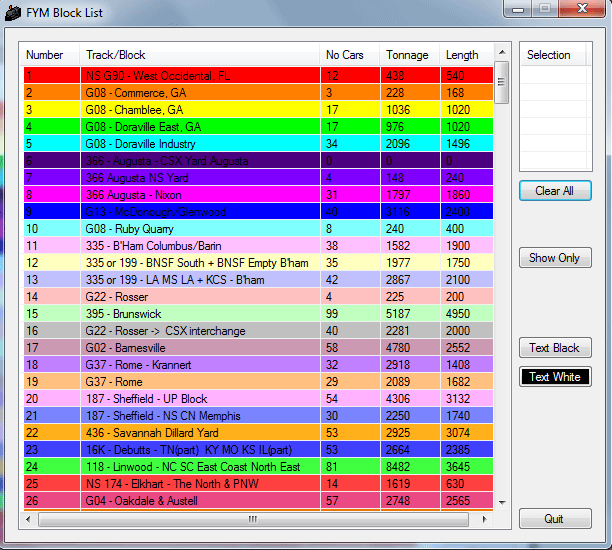Select the NS 174 - Elkhart row
This screenshot has height=550, width=612.
tap(258, 484)
